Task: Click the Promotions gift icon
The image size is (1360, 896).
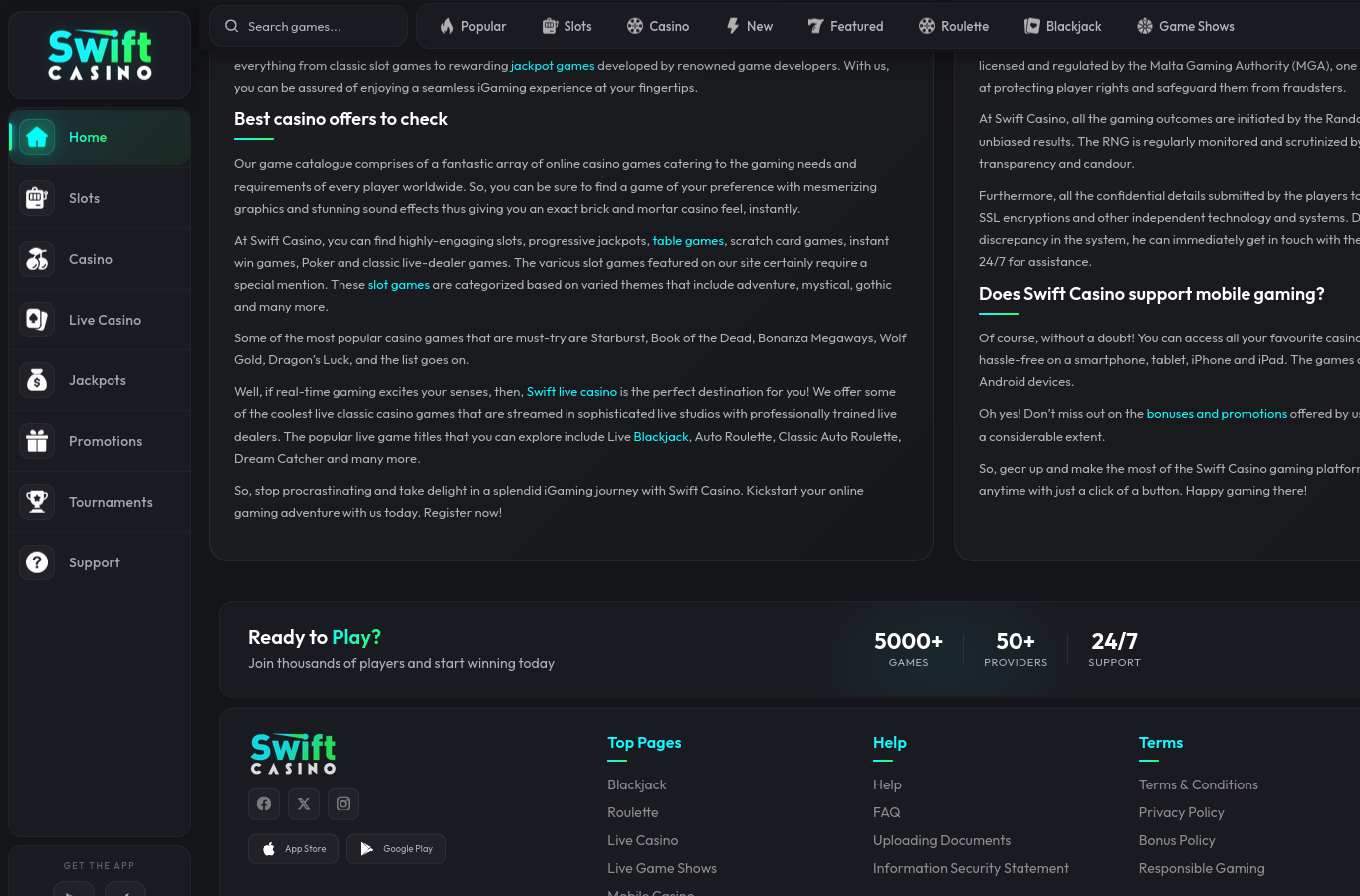Action: click(37, 441)
